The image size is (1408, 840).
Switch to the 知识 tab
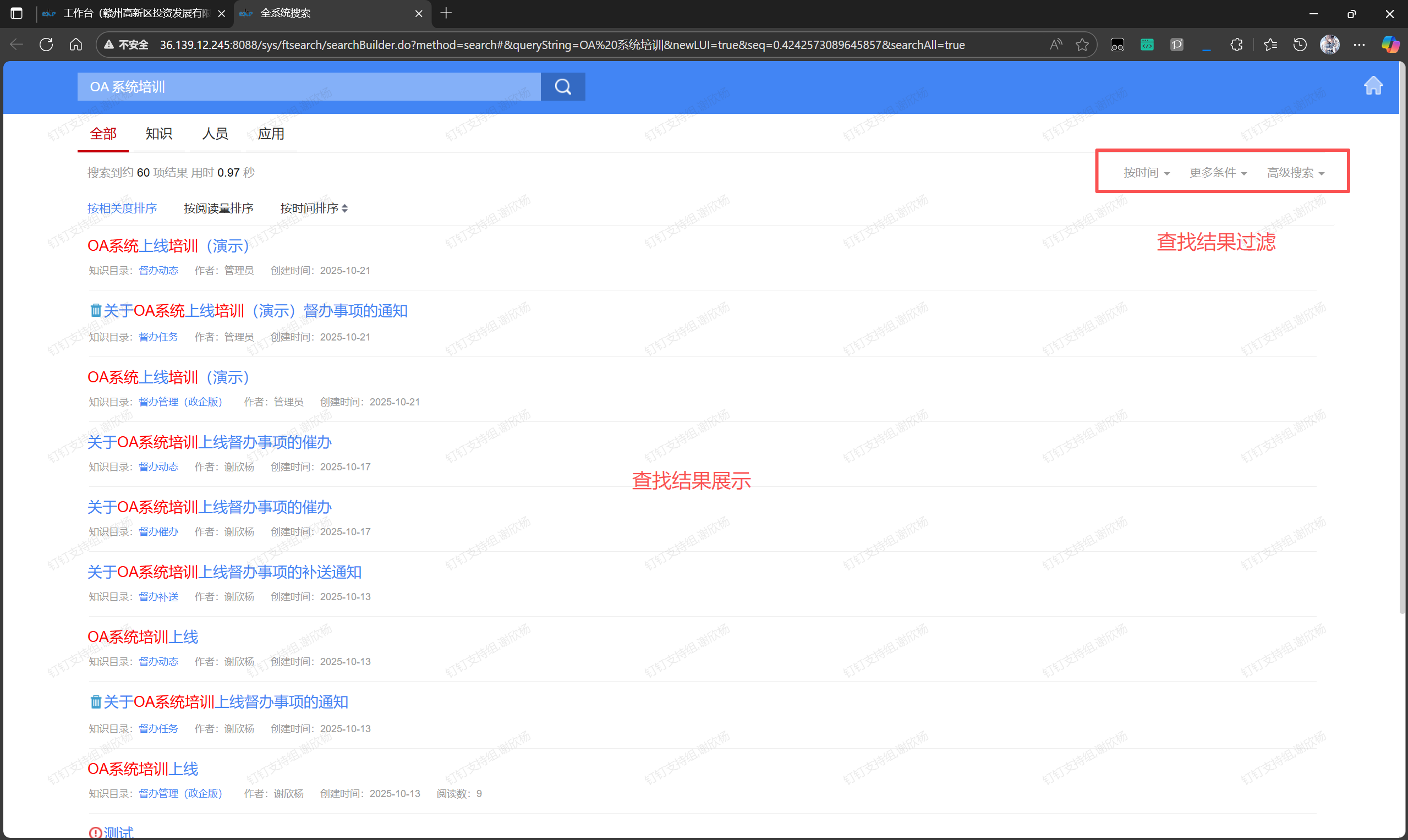tap(158, 134)
